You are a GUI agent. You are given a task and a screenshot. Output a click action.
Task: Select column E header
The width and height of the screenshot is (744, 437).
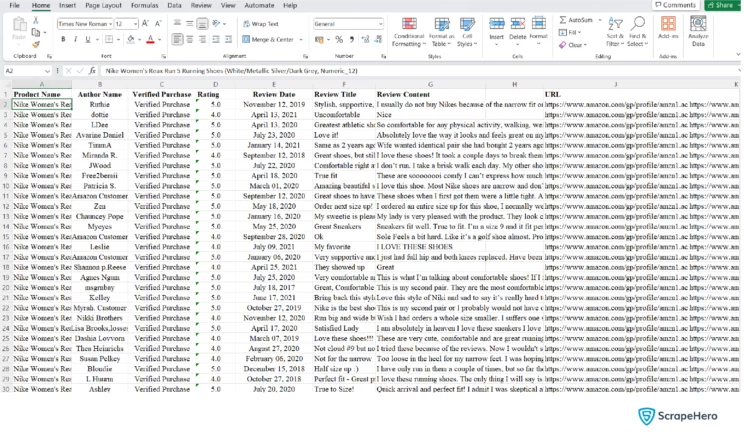pyautogui.click(x=274, y=84)
